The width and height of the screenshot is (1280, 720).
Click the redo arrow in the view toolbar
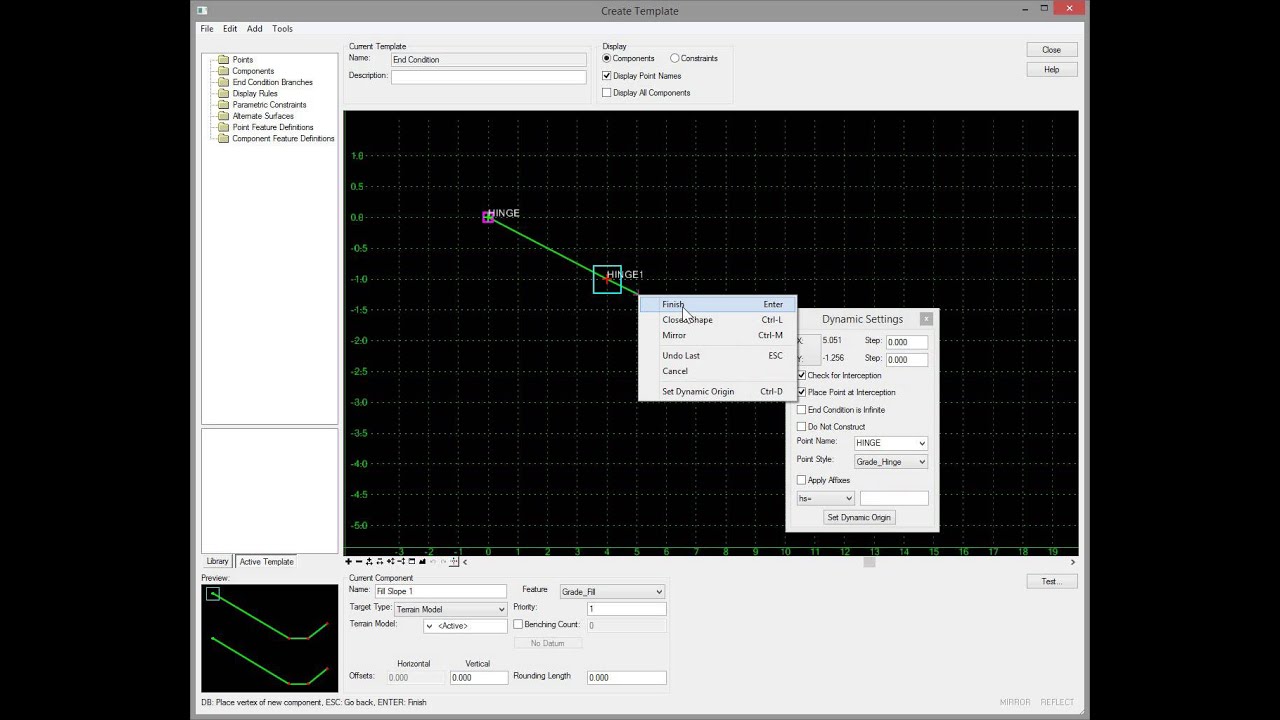[444, 562]
